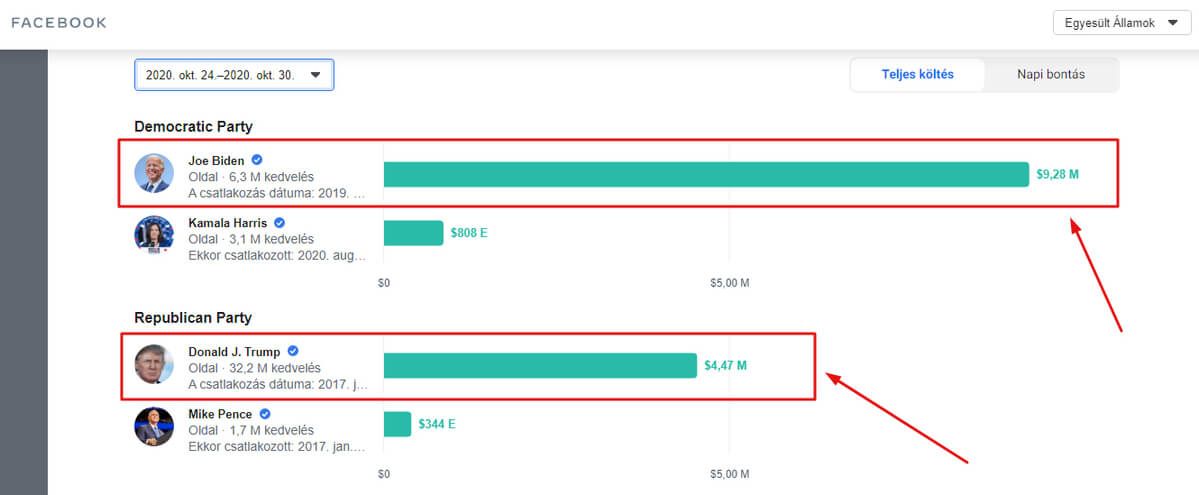Screen dimensions: 1199x495
Task: Click the Facebook logo in header
Action: (x=59, y=23)
